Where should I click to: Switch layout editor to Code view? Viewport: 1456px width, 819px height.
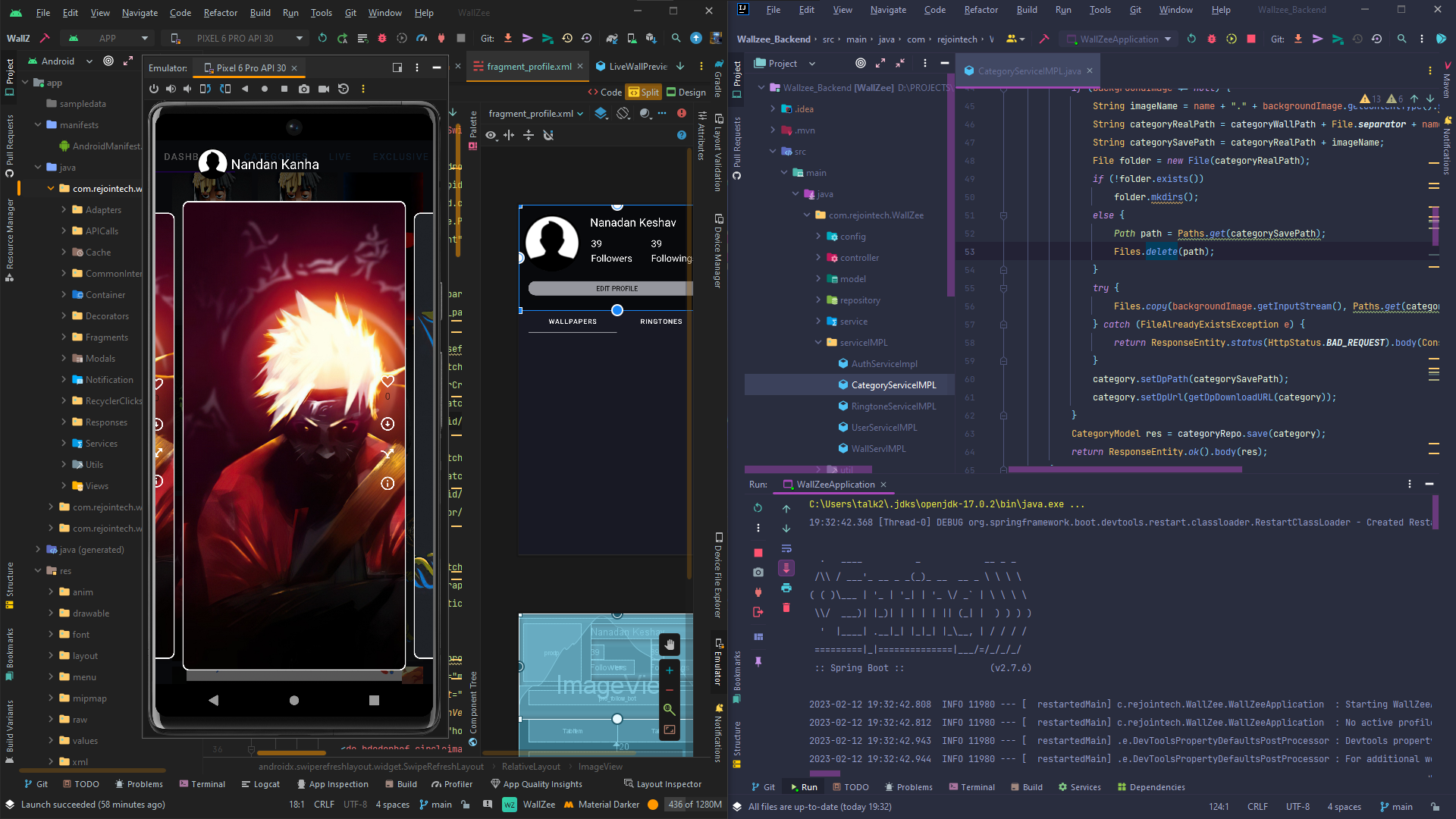(605, 92)
